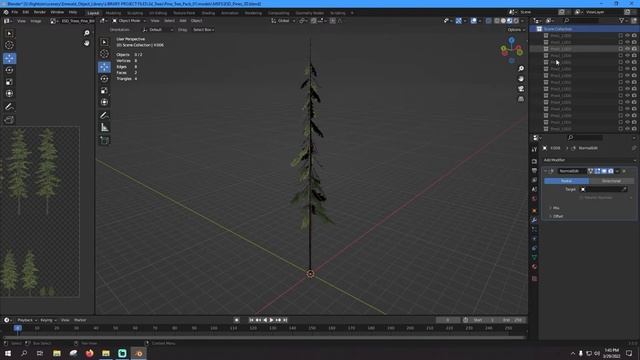Switch to the Modeling workspace tab
The height and width of the screenshot is (360, 640).
[x=113, y=13]
